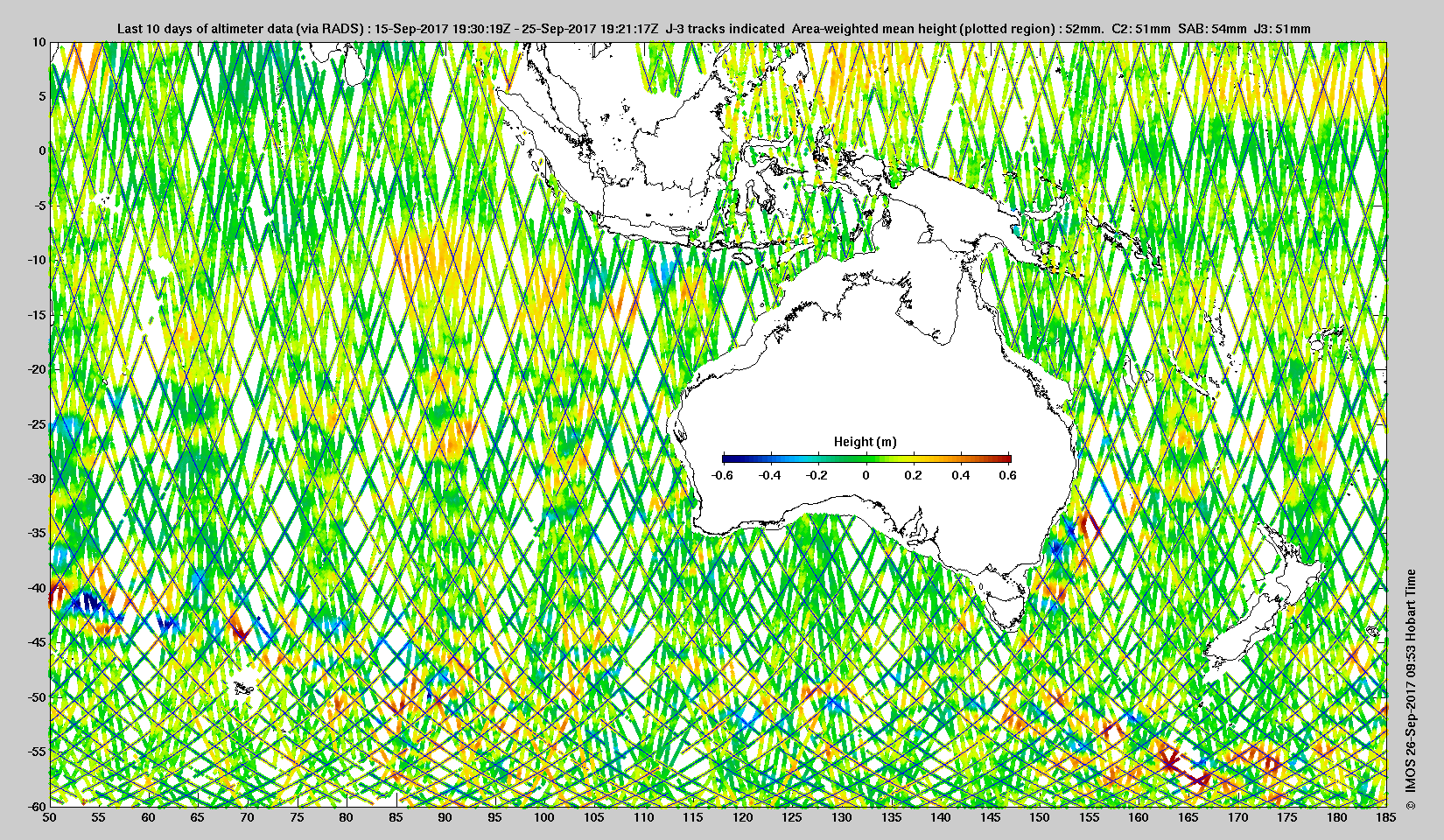This screenshot has height=840, width=1444.
Task: Click latitude label -45 on left axis
Action: coord(37,642)
